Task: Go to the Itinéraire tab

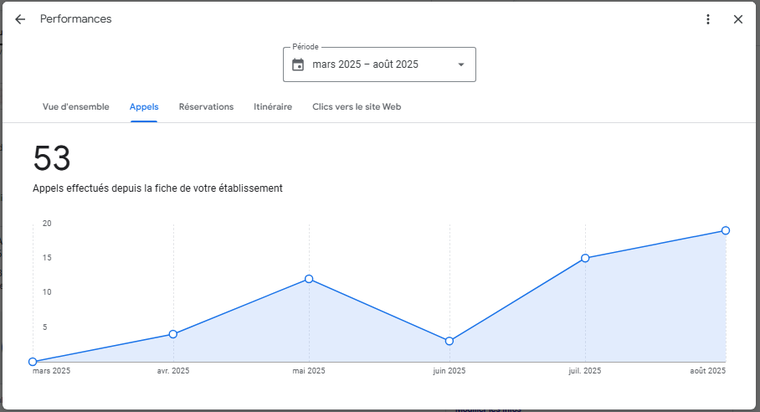Action: pyautogui.click(x=273, y=107)
